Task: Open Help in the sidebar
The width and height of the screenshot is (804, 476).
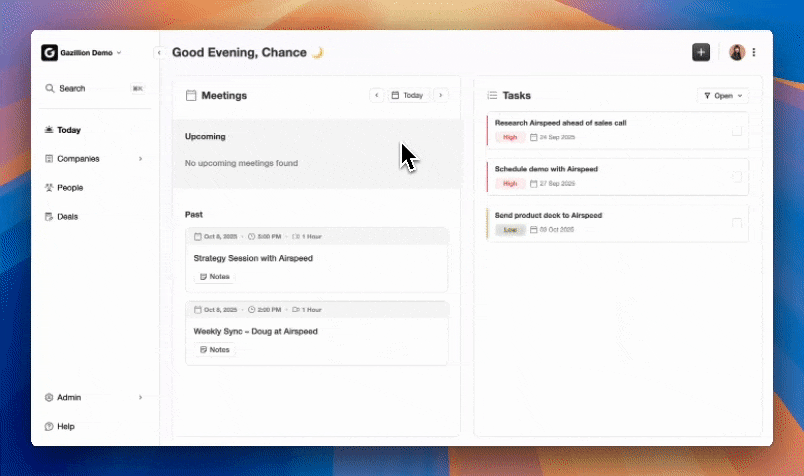Action: (95, 426)
